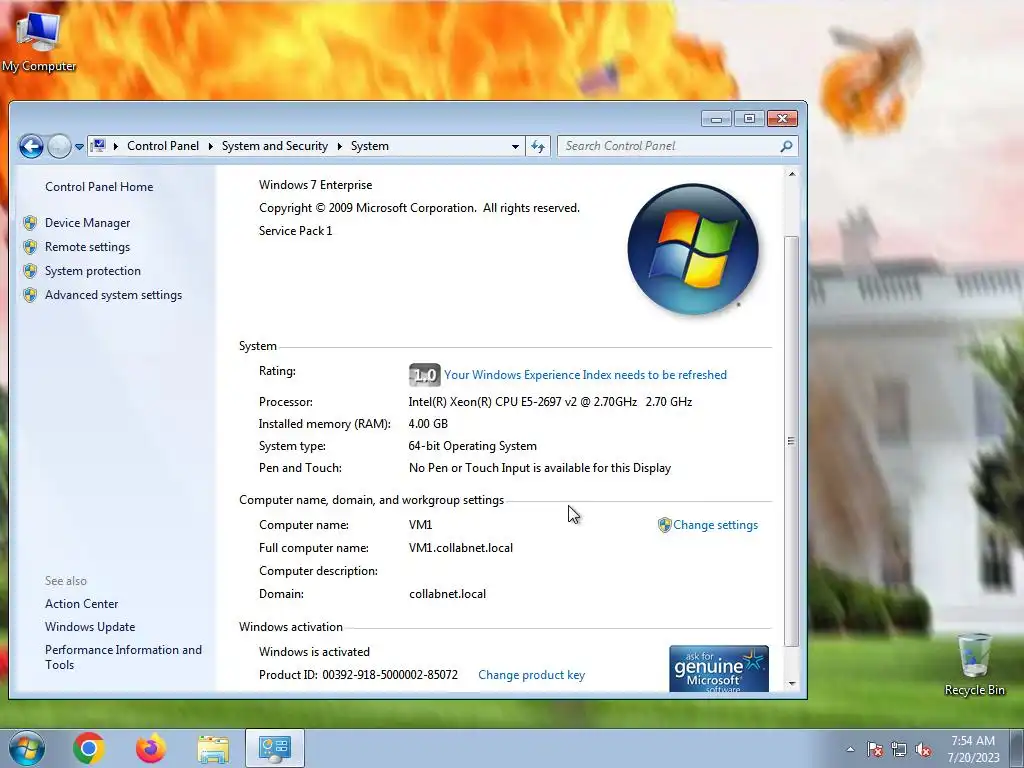The image size is (1024, 768).
Task: Select Product ID 00392-918-5000002-85072
Action: (390, 675)
